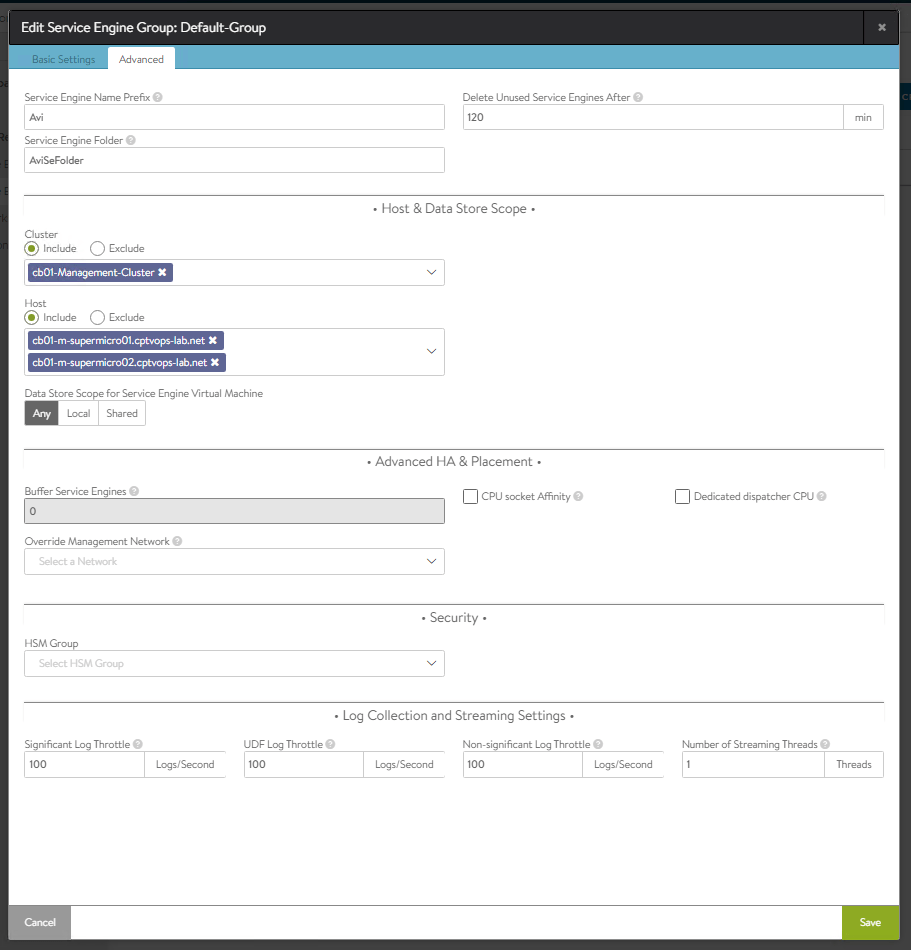Remove cb01-m-supermicro01 host tag via X icon
911x950 pixels.
click(213, 341)
